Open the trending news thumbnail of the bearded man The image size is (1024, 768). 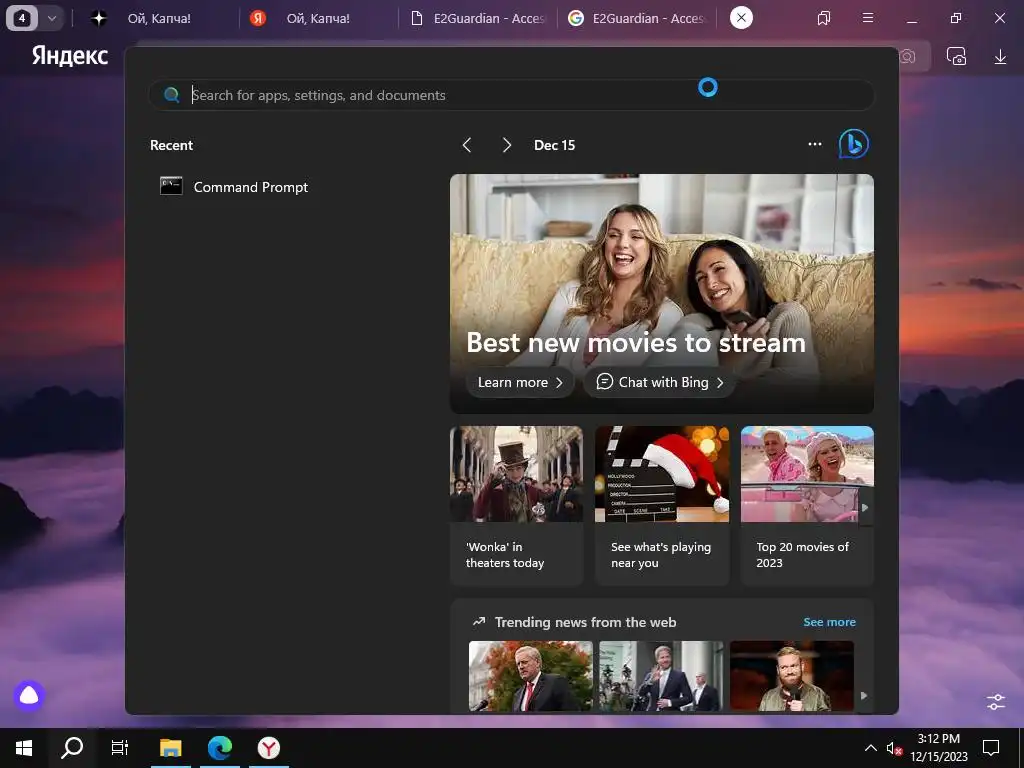click(x=792, y=676)
